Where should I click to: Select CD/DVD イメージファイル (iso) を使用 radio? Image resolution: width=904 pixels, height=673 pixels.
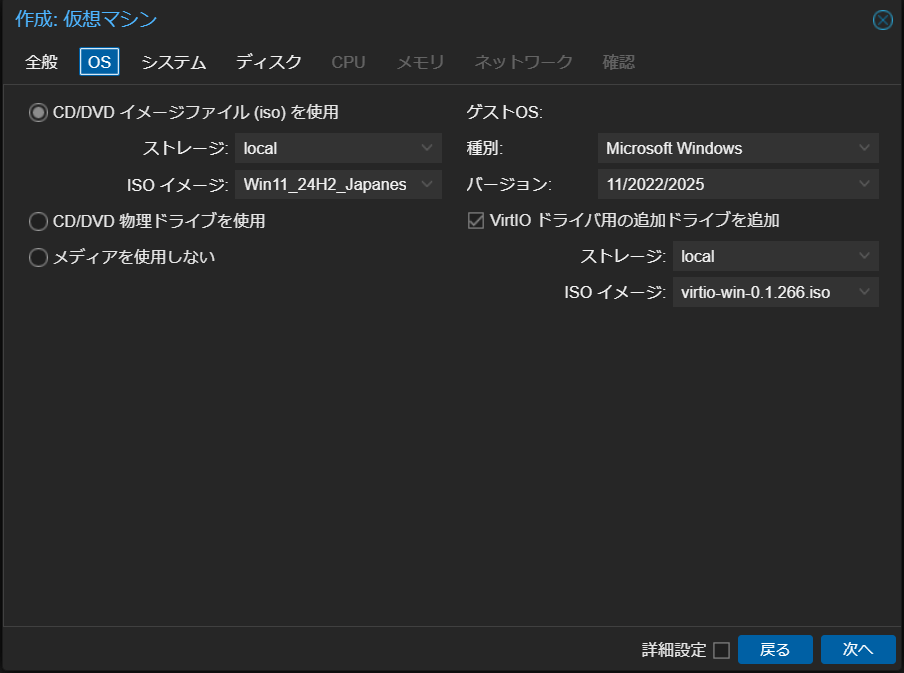click(x=38, y=112)
